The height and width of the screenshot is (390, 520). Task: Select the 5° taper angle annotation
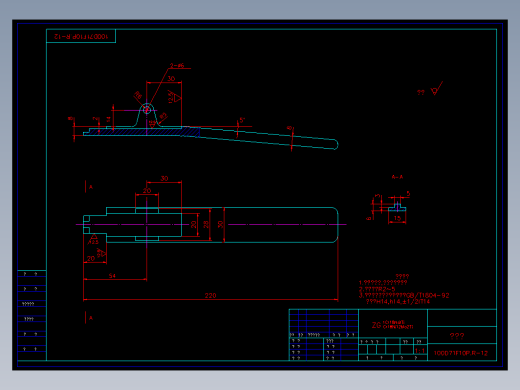click(242, 120)
